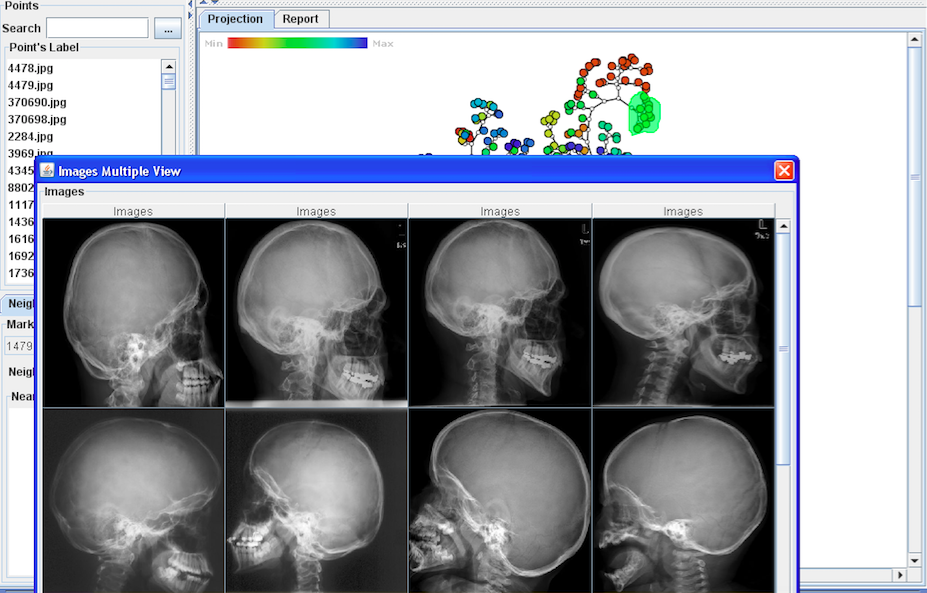Click the Java icon in Images Multiple View title bar

pyautogui.click(x=47, y=171)
